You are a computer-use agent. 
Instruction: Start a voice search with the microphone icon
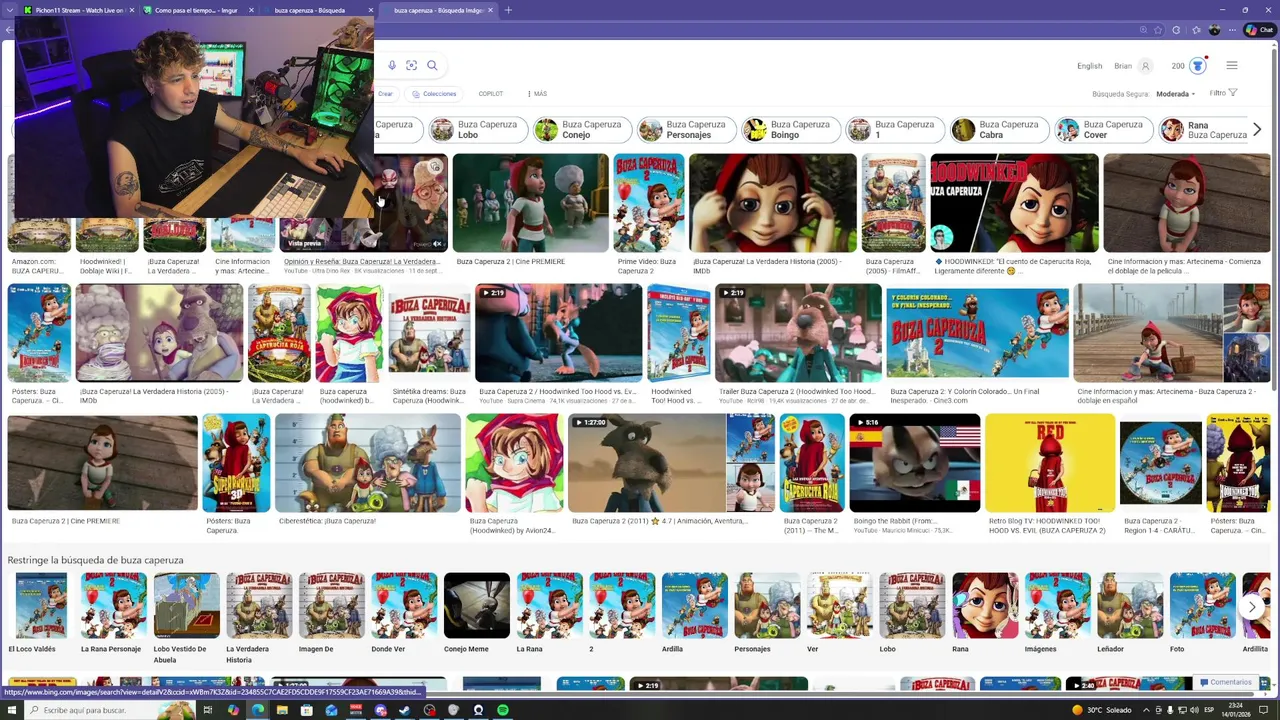click(x=392, y=65)
